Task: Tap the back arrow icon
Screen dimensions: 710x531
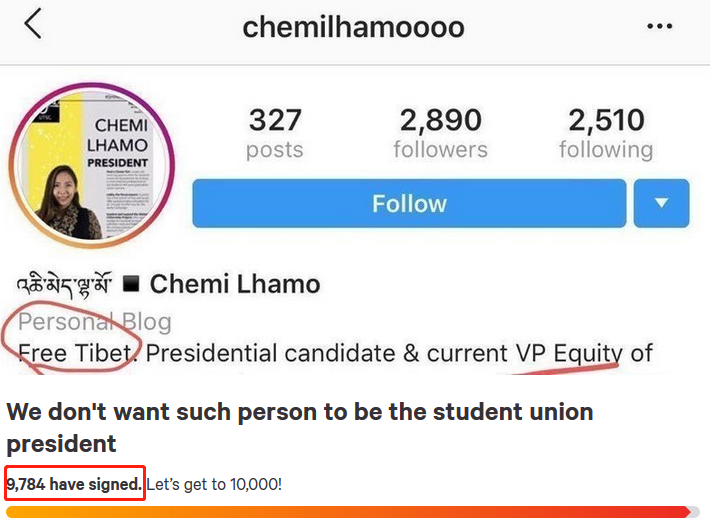Action: click(33, 25)
